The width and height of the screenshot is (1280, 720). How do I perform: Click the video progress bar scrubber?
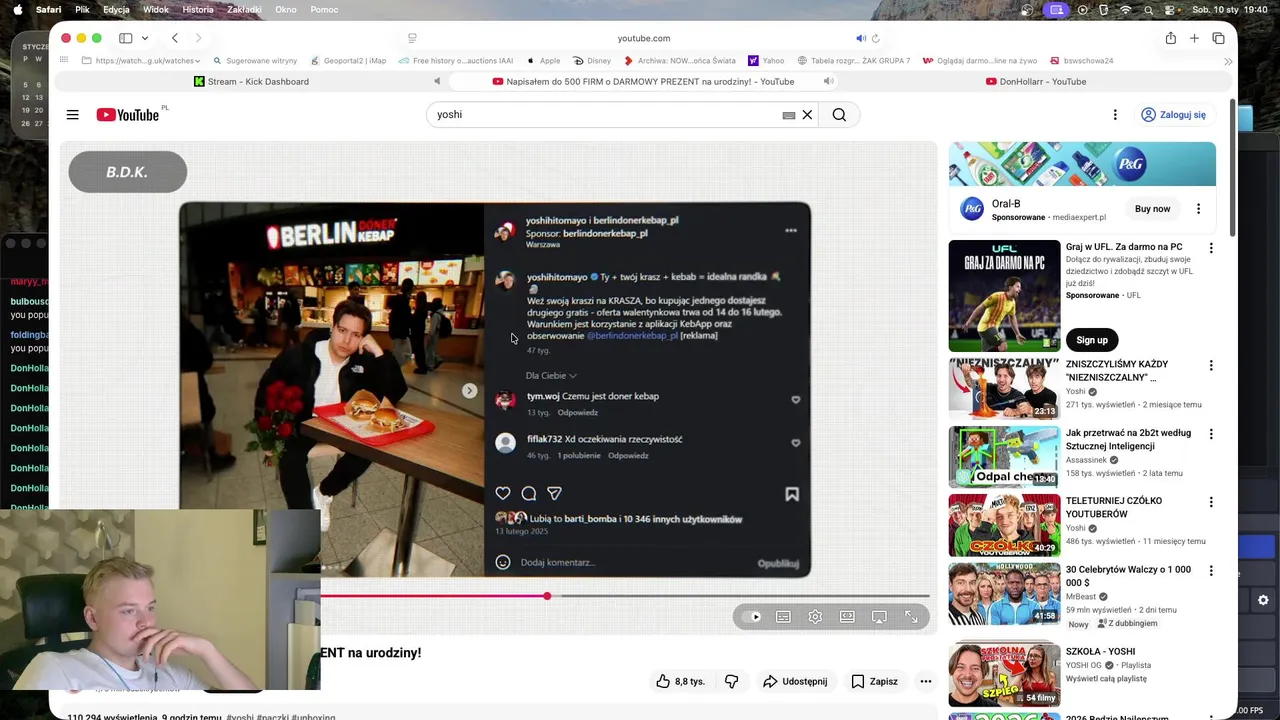click(x=547, y=596)
